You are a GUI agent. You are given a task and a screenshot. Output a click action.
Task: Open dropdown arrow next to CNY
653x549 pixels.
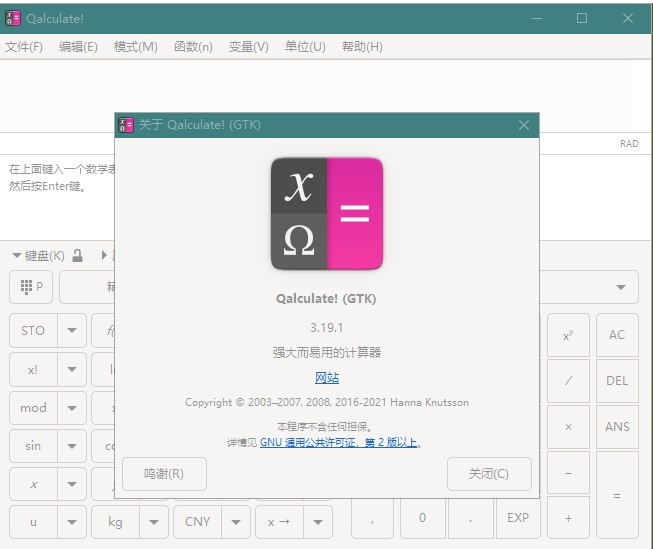click(x=235, y=521)
